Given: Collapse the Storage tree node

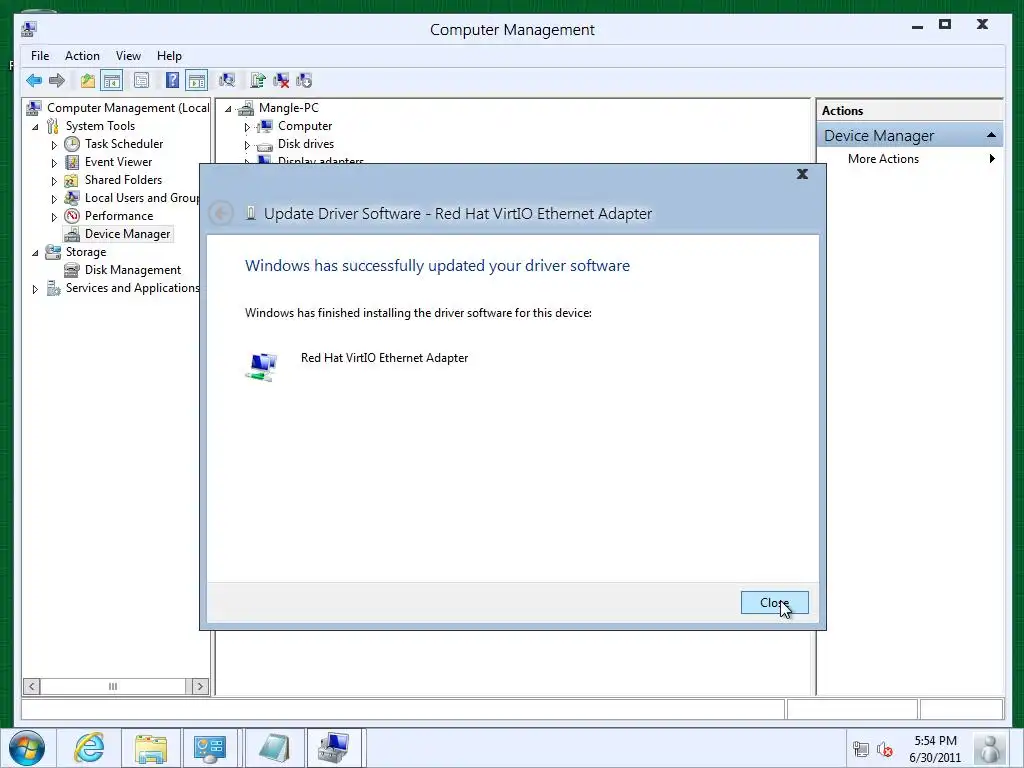Looking at the screenshot, I should coord(35,253).
